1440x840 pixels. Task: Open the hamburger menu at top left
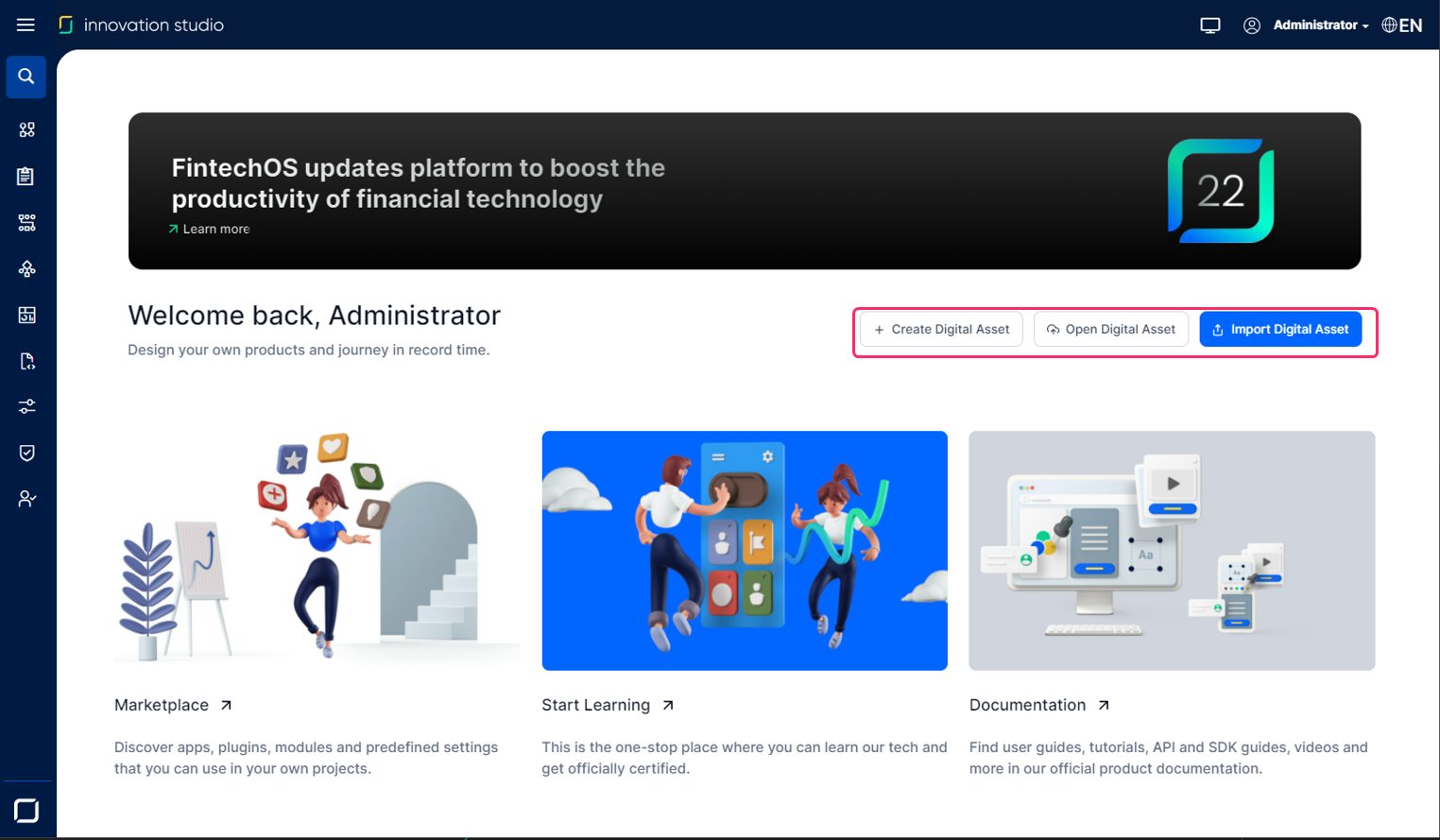coord(26,26)
